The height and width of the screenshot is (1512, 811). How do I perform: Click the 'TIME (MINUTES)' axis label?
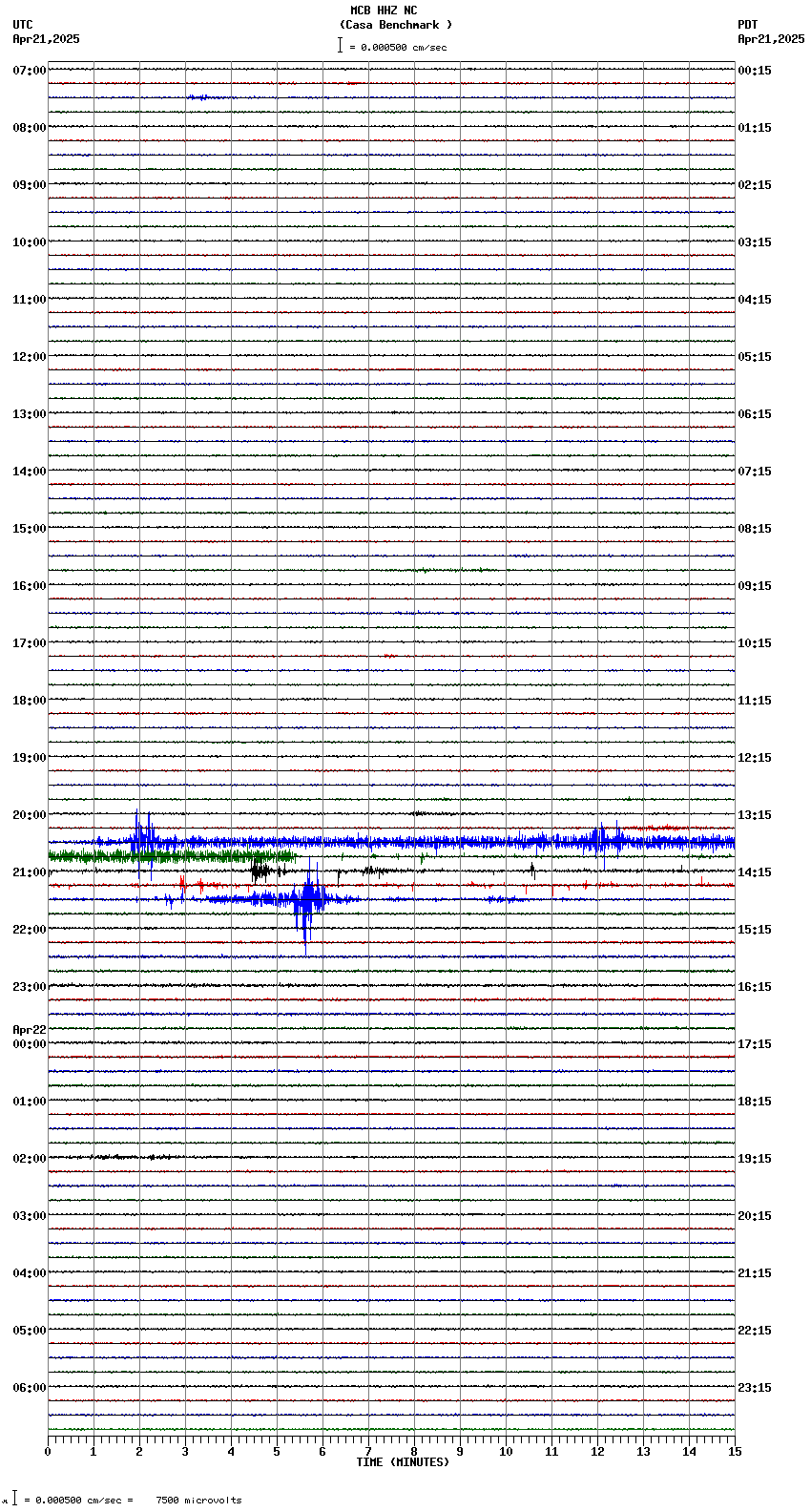tap(403, 1462)
